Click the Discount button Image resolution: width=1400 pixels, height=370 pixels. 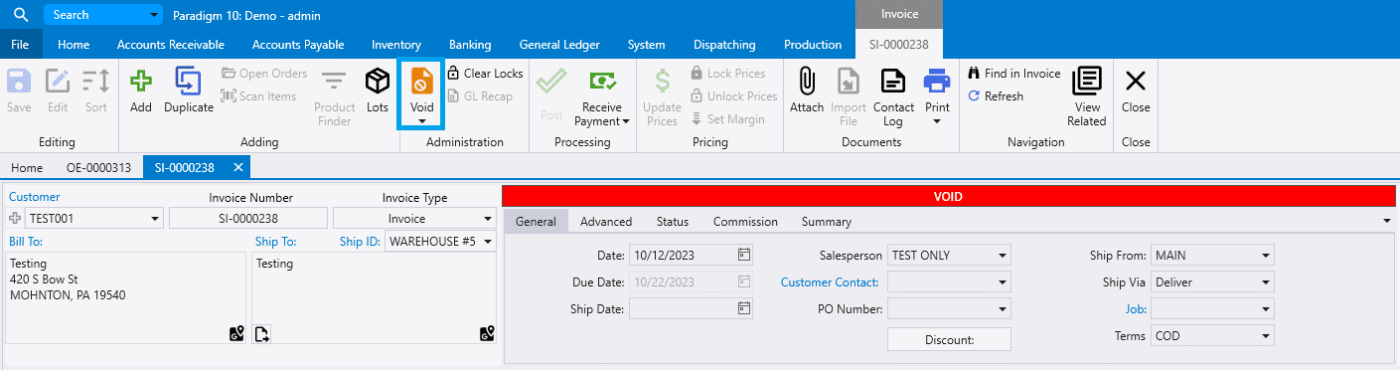949,340
